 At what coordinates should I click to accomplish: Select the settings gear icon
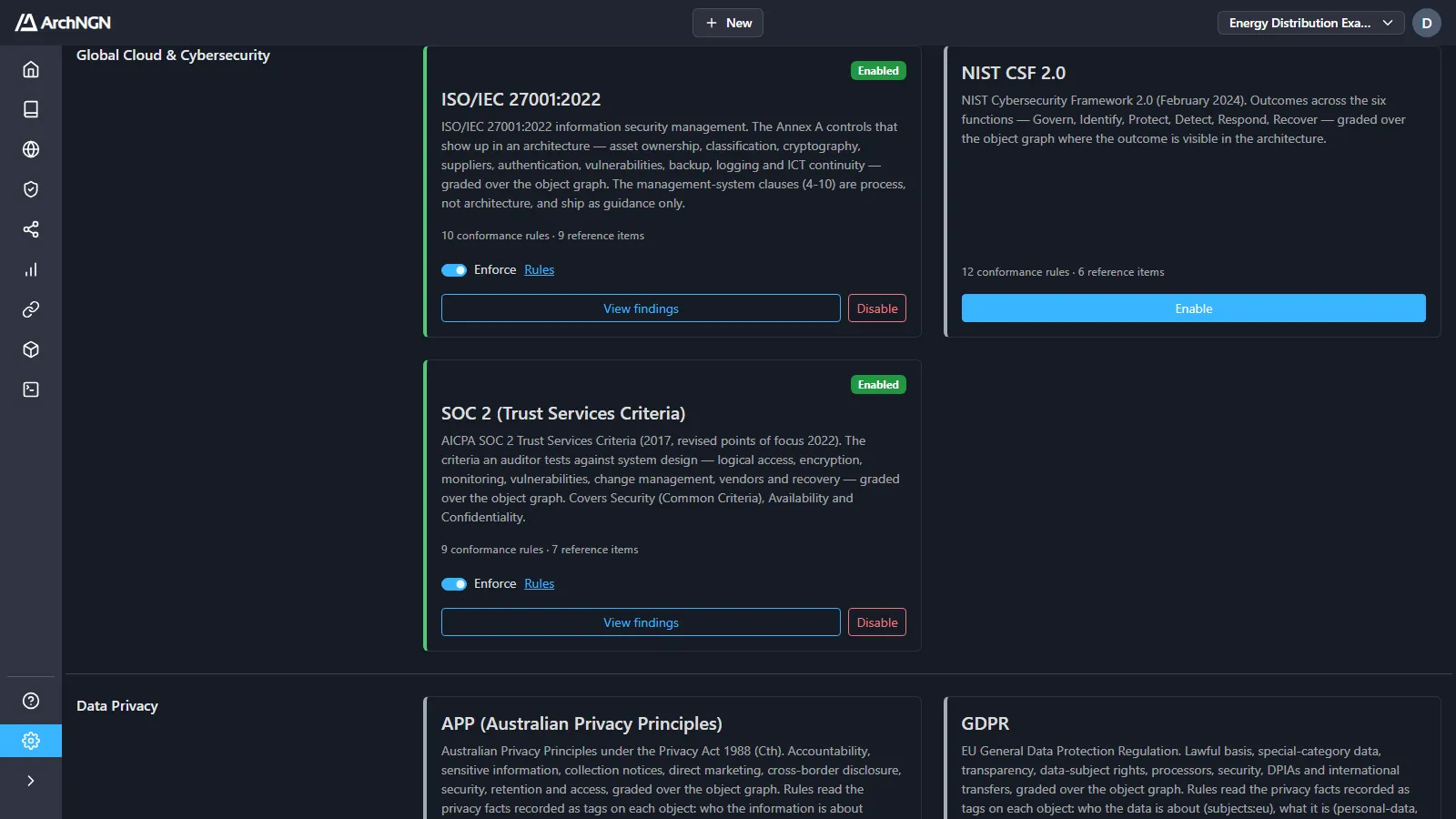click(x=31, y=741)
